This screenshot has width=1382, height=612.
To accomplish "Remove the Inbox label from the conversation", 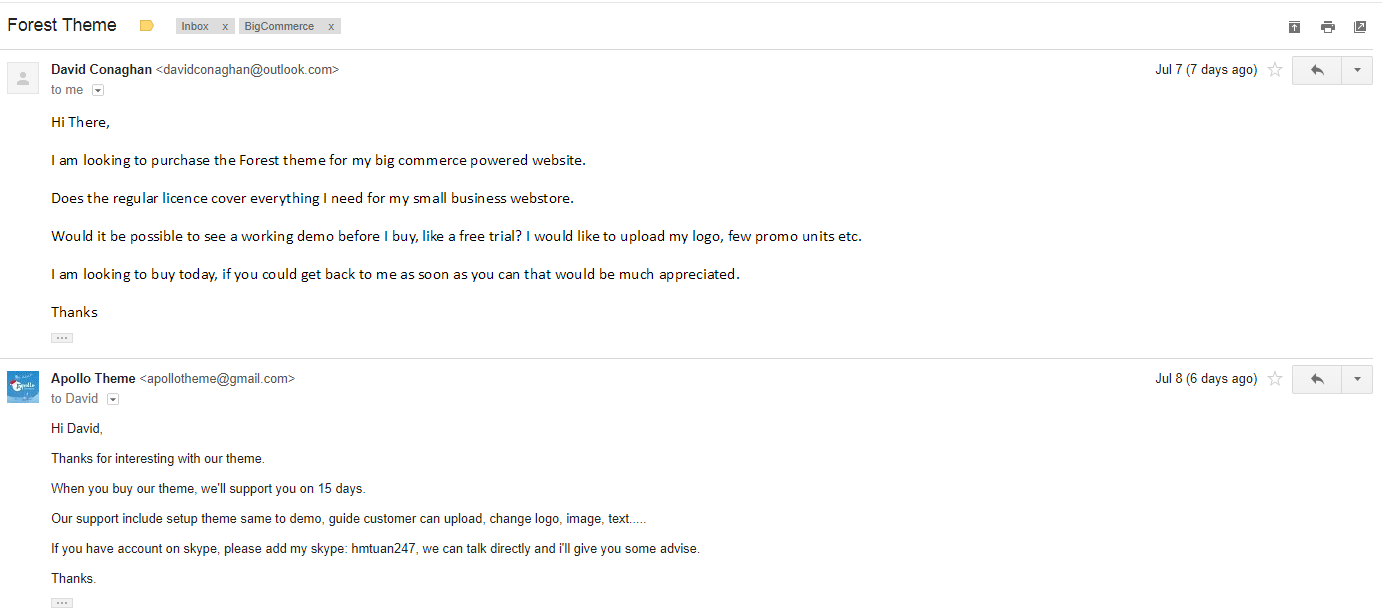I will 225,26.
